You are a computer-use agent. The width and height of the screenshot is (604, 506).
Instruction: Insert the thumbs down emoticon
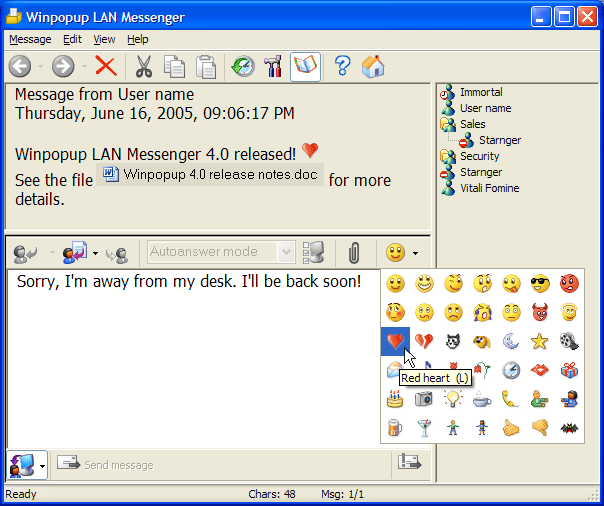coord(540,427)
